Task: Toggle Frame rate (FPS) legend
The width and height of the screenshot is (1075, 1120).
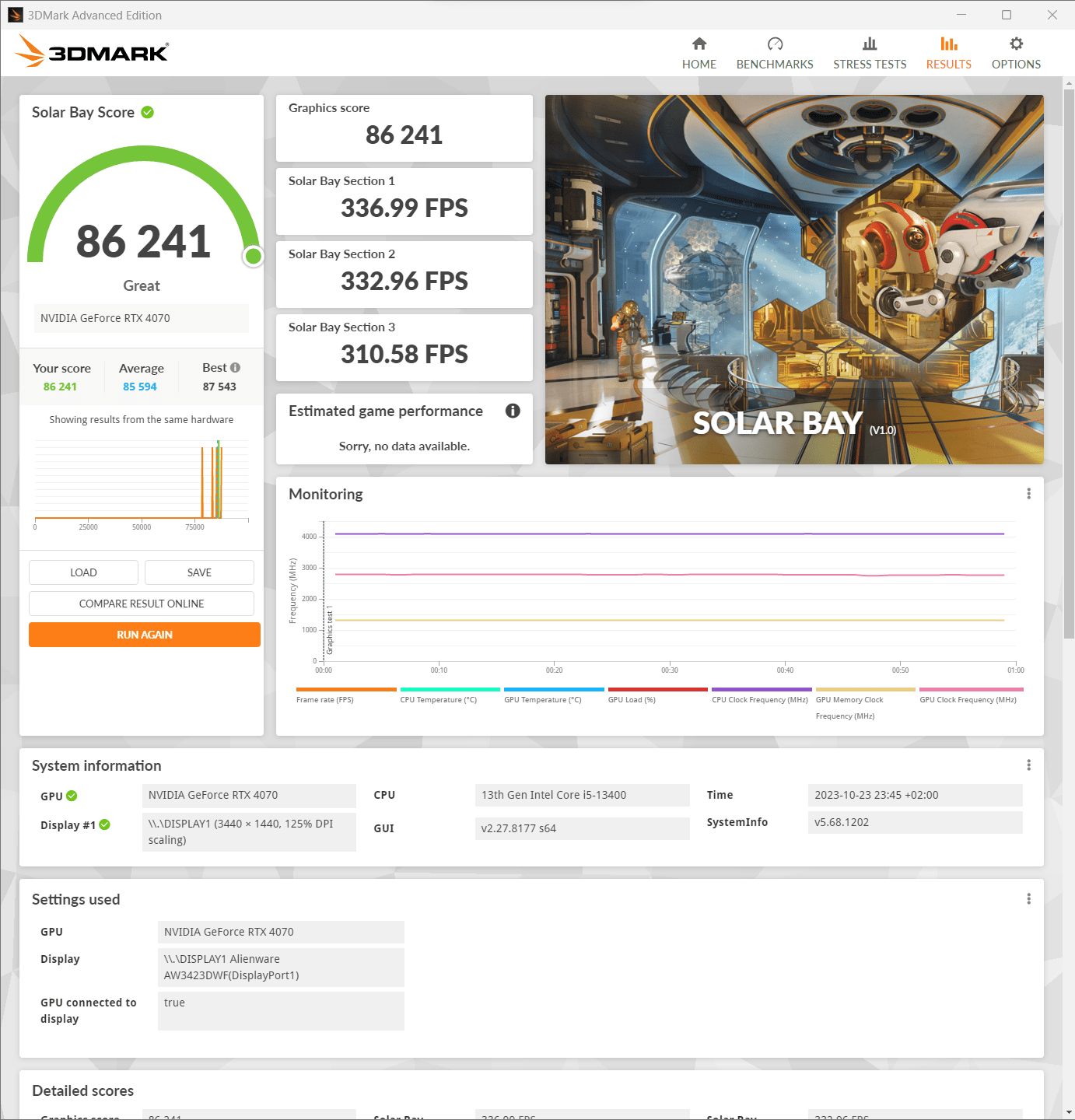Action: pos(346,695)
